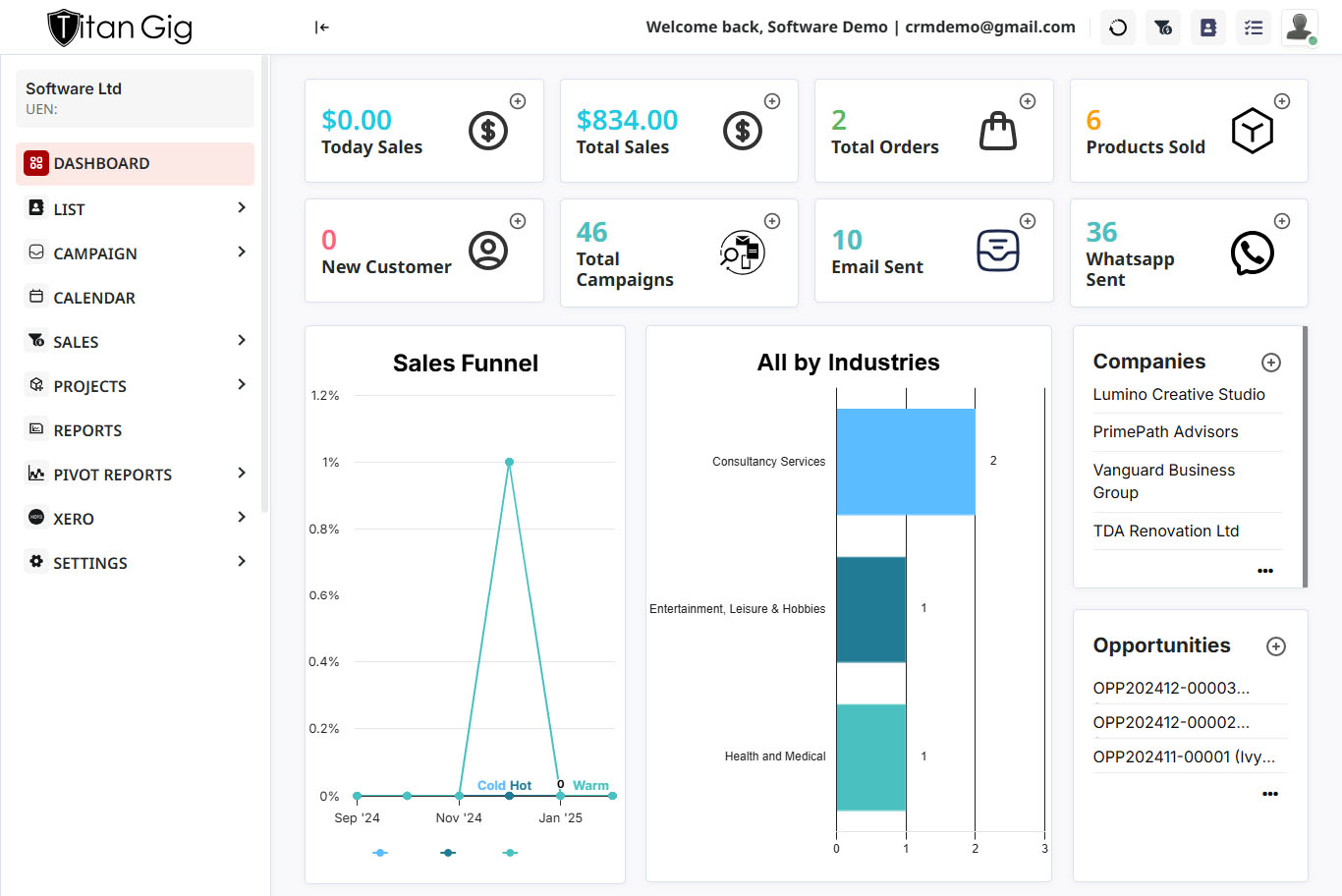This screenshot has width=1342, height=896.
Task: Click the Consultancy Services bar in chart
Action: click(905, 462)
